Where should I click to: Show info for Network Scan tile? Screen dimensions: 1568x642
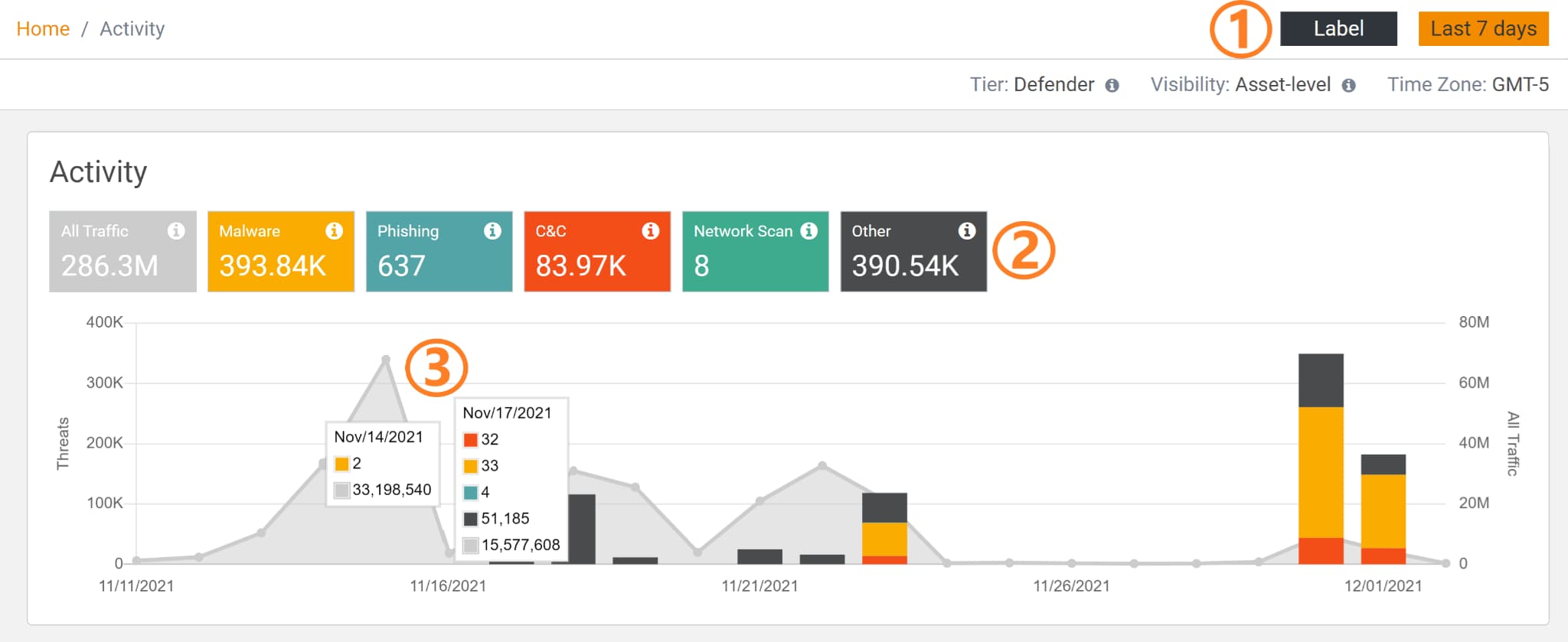click(x=809, y=230)
